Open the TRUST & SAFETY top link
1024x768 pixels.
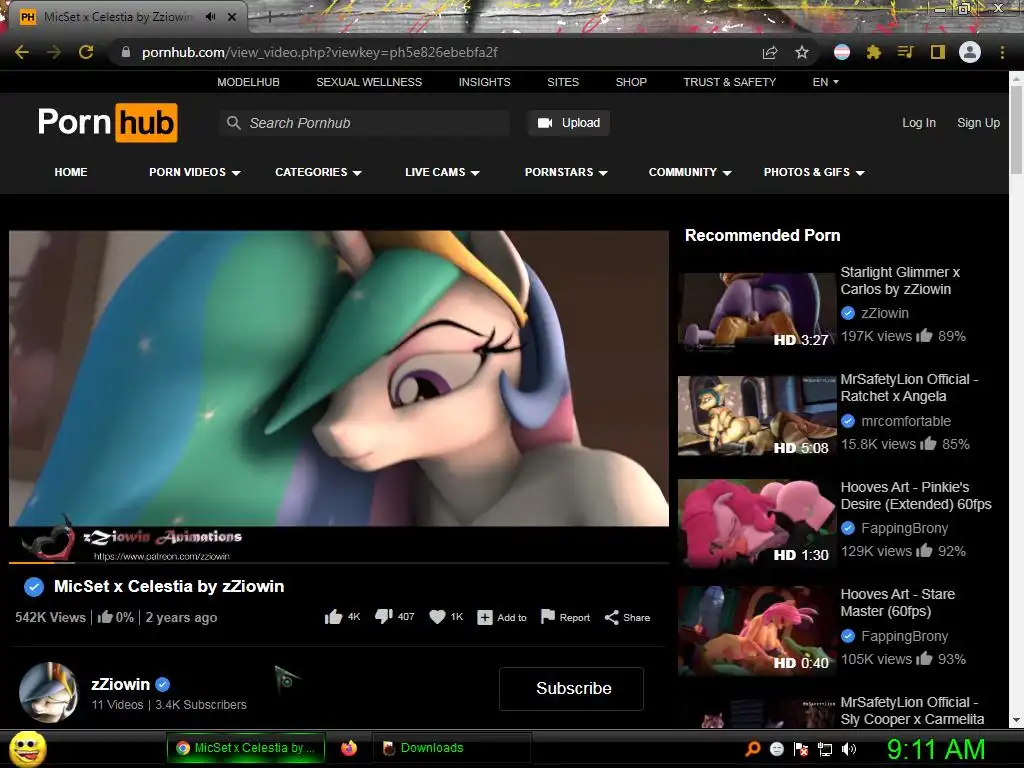click(x=729, y=82)
